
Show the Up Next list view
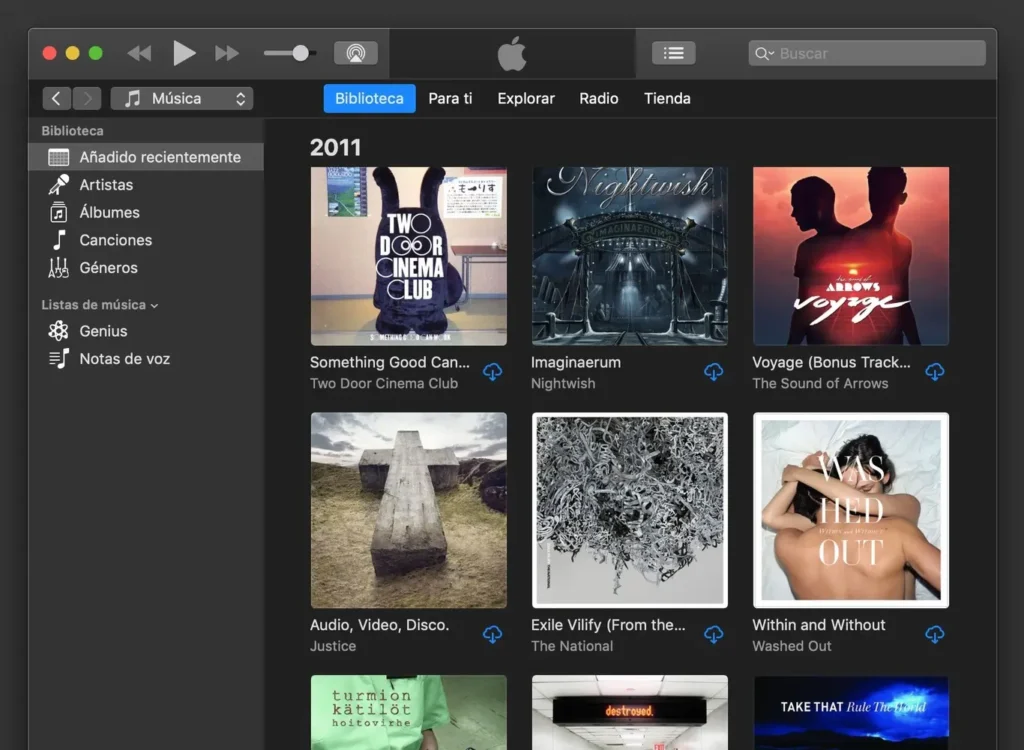(x=673, y=53)
